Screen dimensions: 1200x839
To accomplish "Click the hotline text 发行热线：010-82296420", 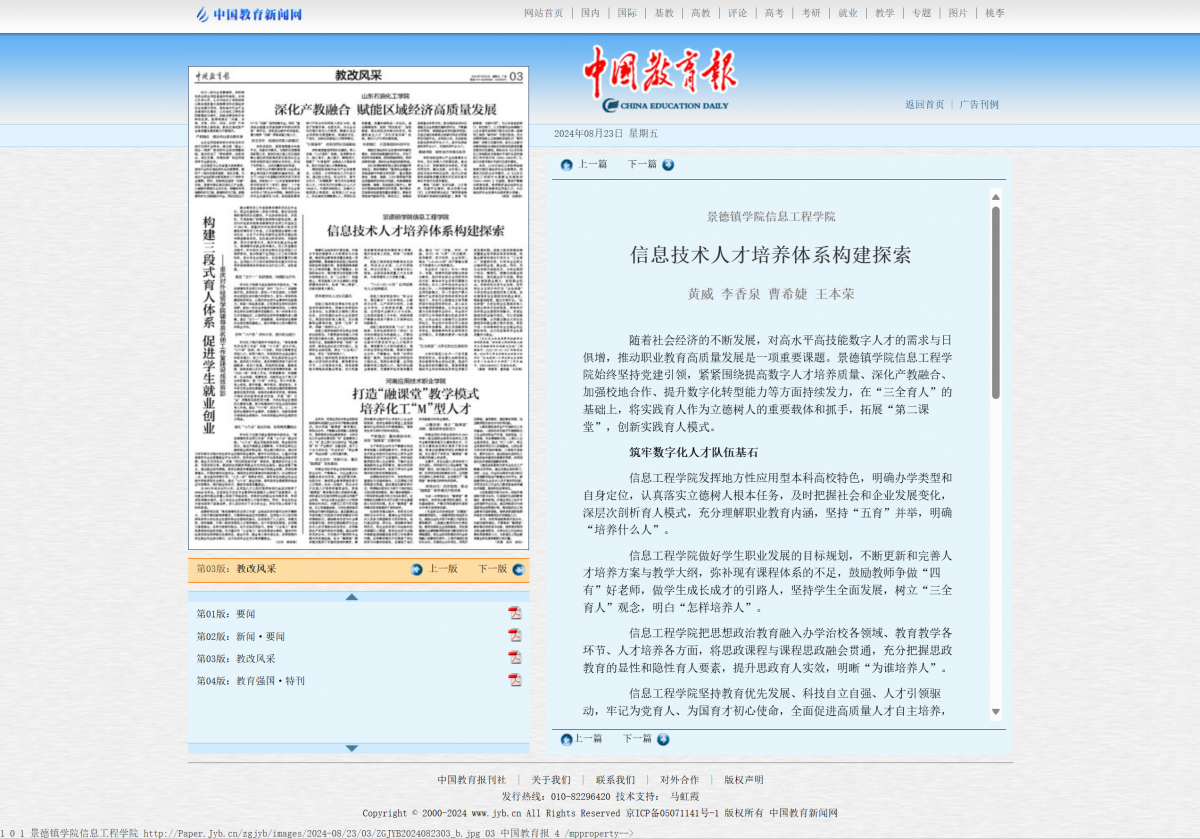I will (556, 797).
